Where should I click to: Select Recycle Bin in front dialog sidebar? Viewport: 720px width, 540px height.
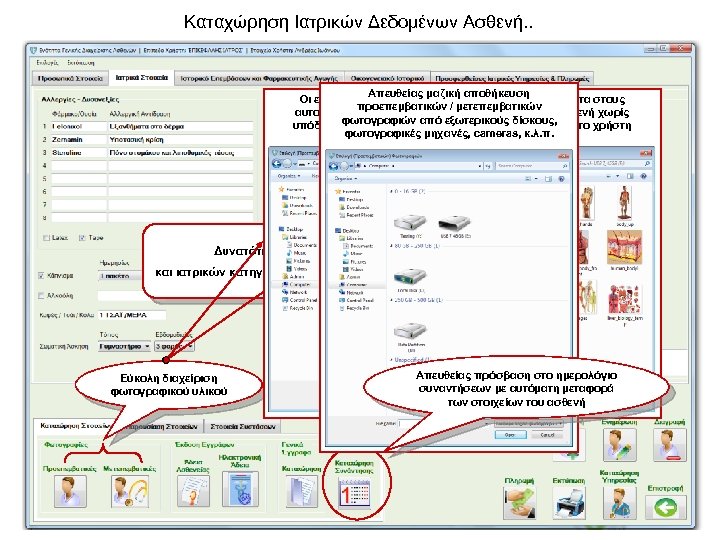coord(354,308)
